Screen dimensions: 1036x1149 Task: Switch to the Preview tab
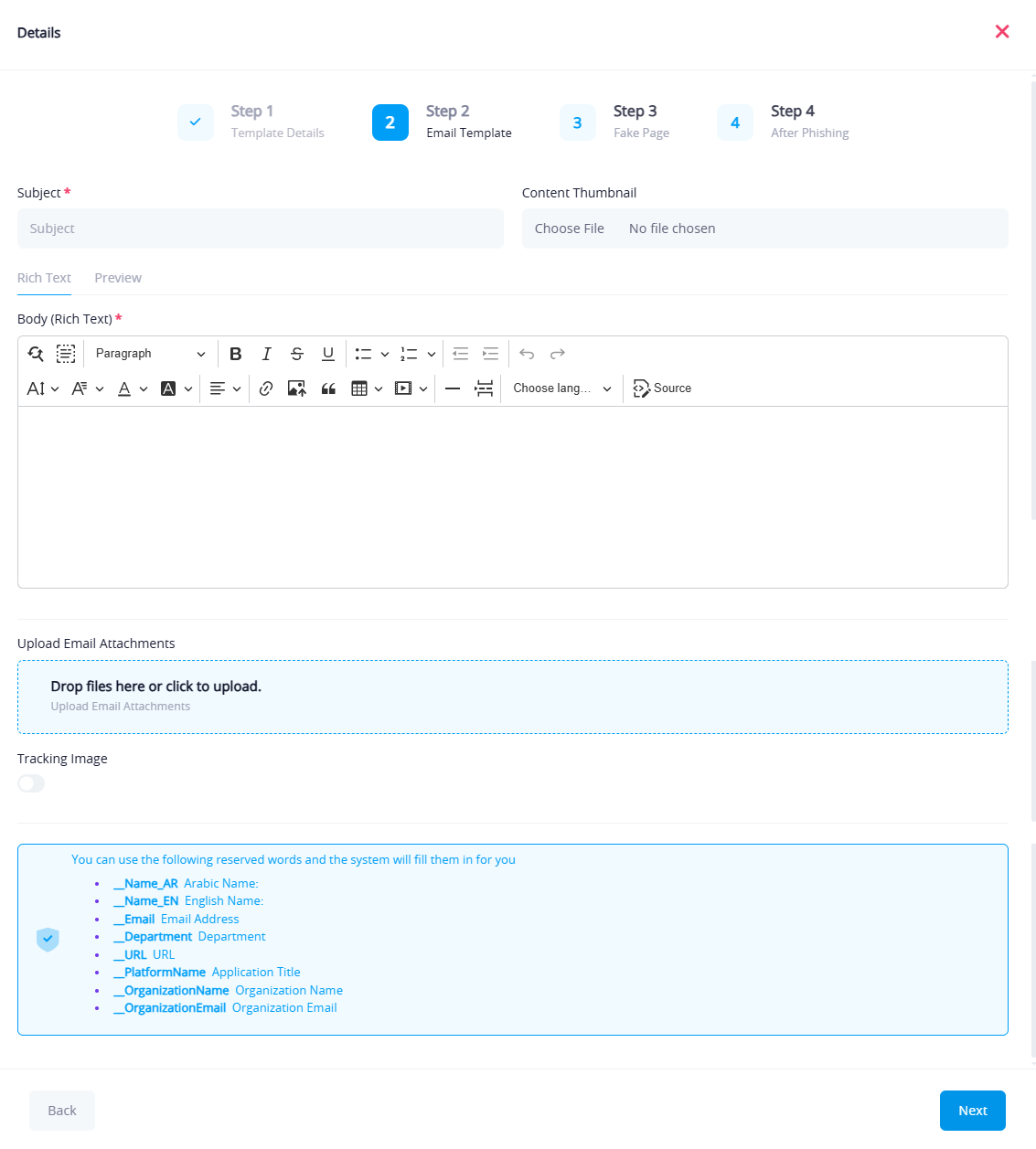118,278
